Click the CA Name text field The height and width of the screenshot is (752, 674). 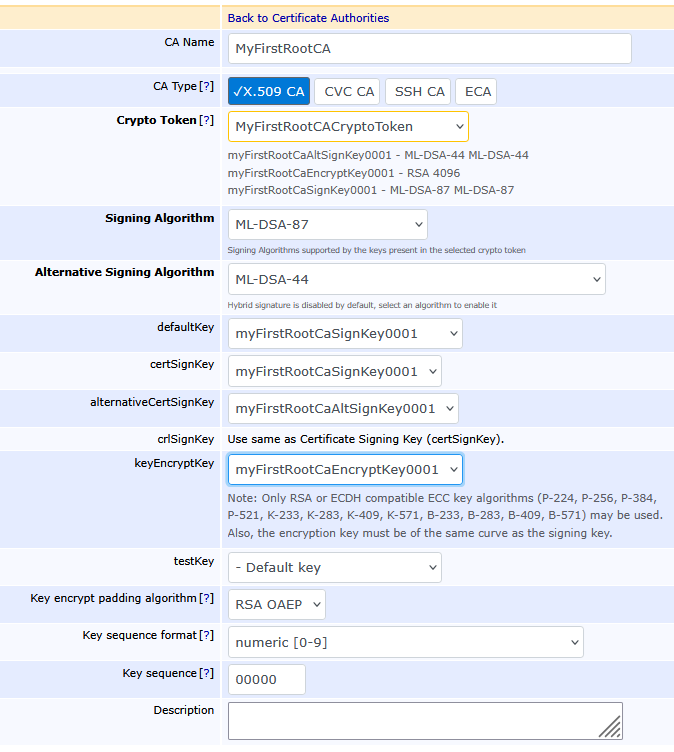429,49
